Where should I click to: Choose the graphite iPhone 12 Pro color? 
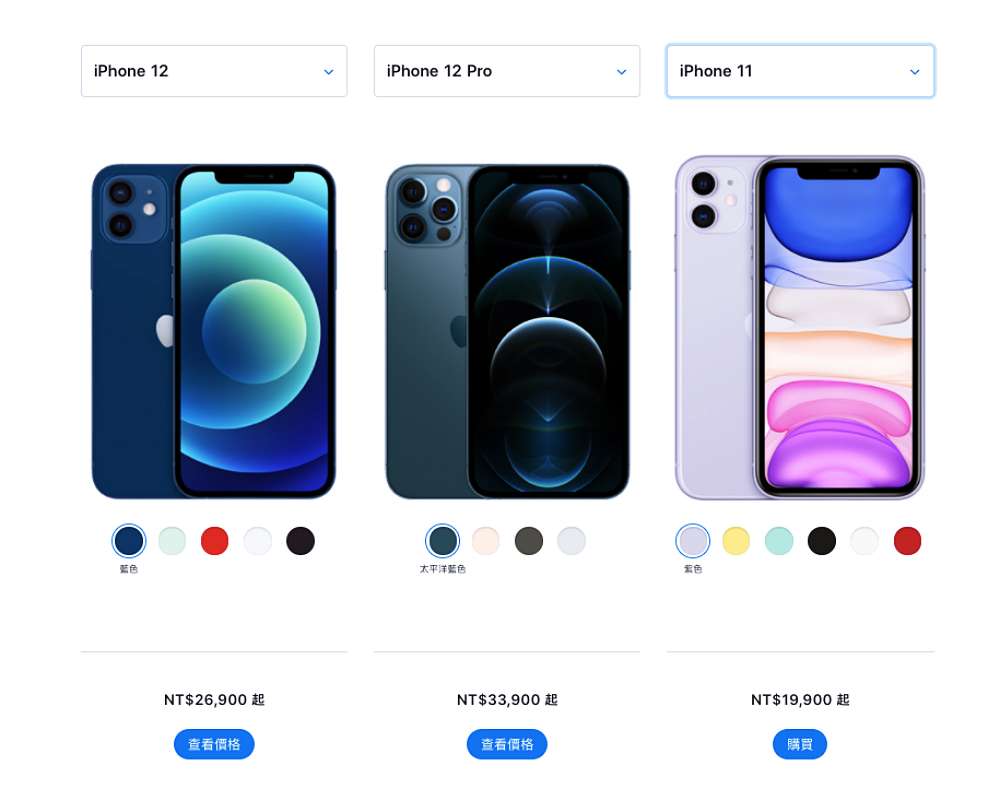529,541
